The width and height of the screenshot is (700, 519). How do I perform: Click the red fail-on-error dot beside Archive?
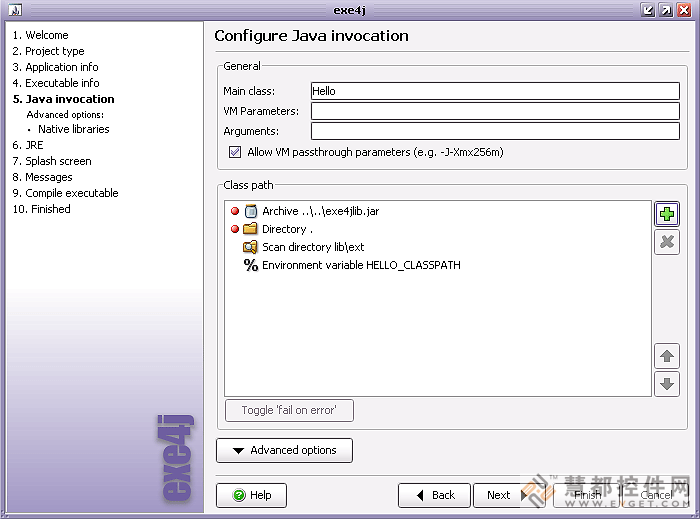click(235, 211)
